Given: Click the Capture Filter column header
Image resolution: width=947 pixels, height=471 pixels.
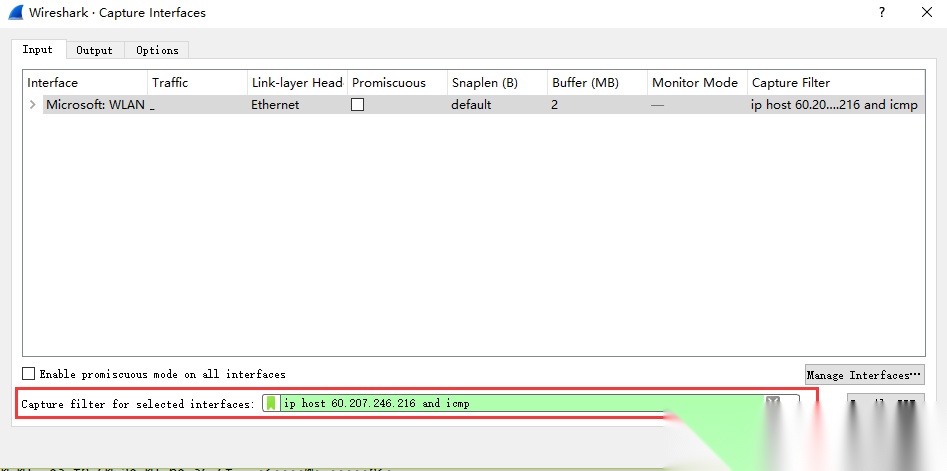Looking at the screenshot, I should point(836,83).
